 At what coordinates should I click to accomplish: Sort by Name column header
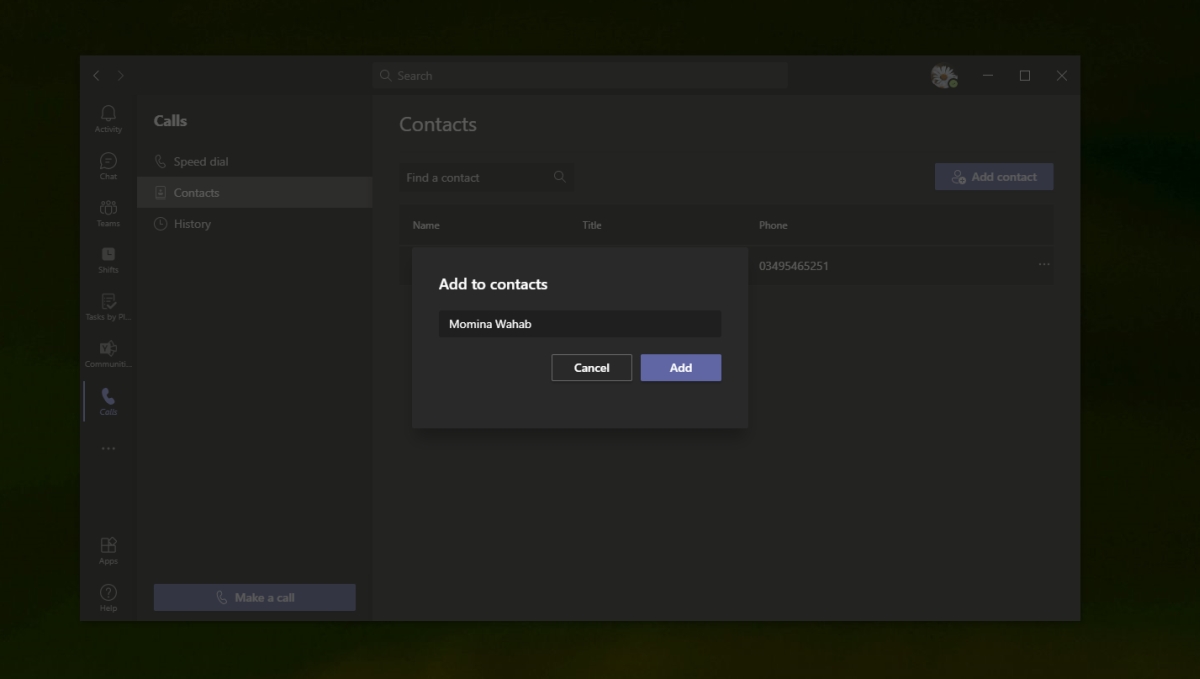(x=426, y=225)
